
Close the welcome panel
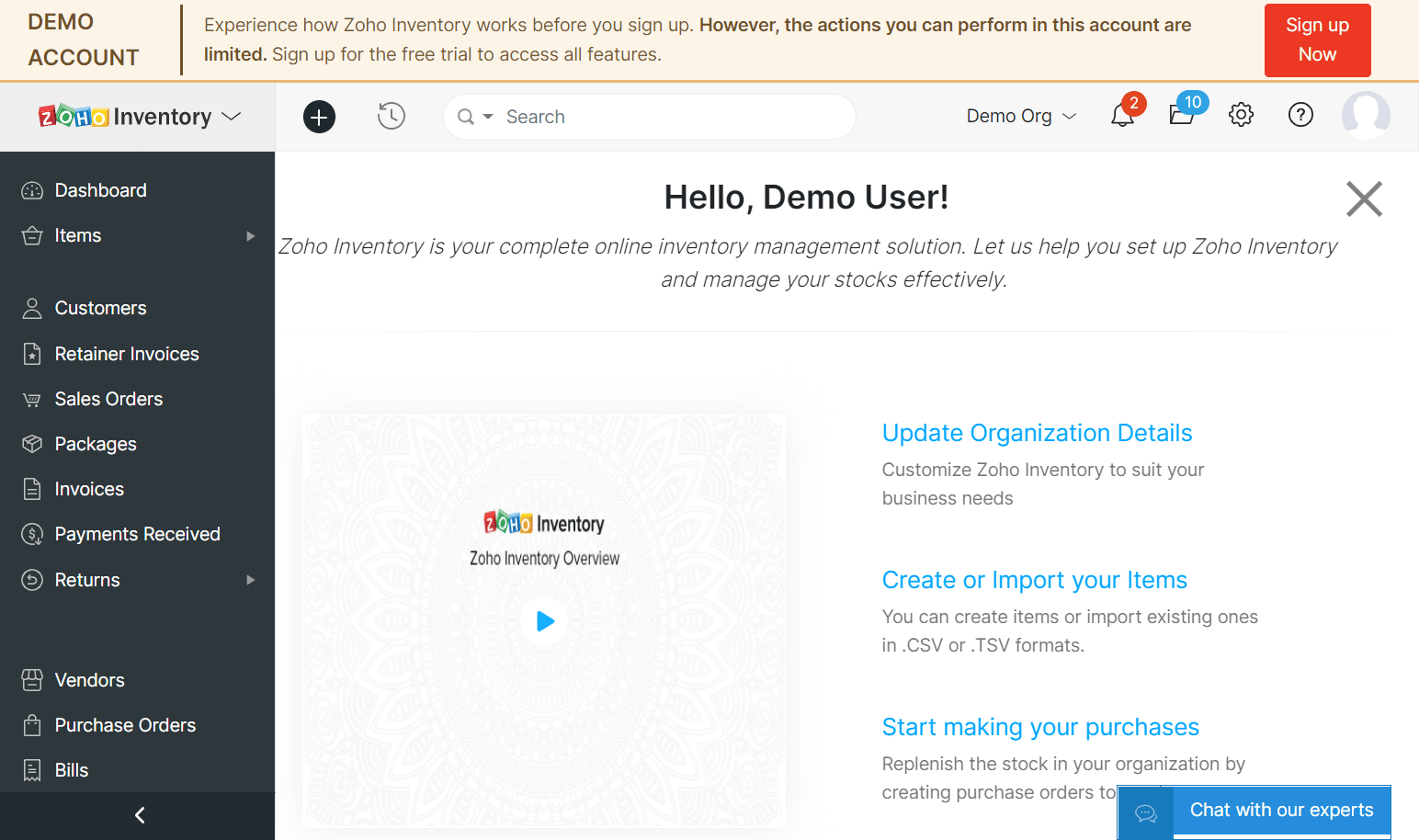click(1364, 199)
